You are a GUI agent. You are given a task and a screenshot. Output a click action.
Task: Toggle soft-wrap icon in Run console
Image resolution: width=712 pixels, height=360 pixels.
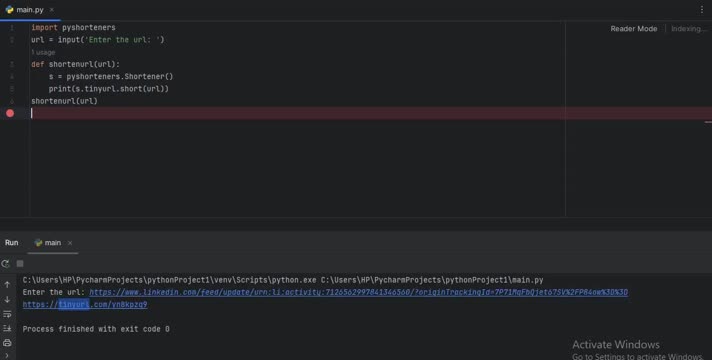[x=7, y=314]
